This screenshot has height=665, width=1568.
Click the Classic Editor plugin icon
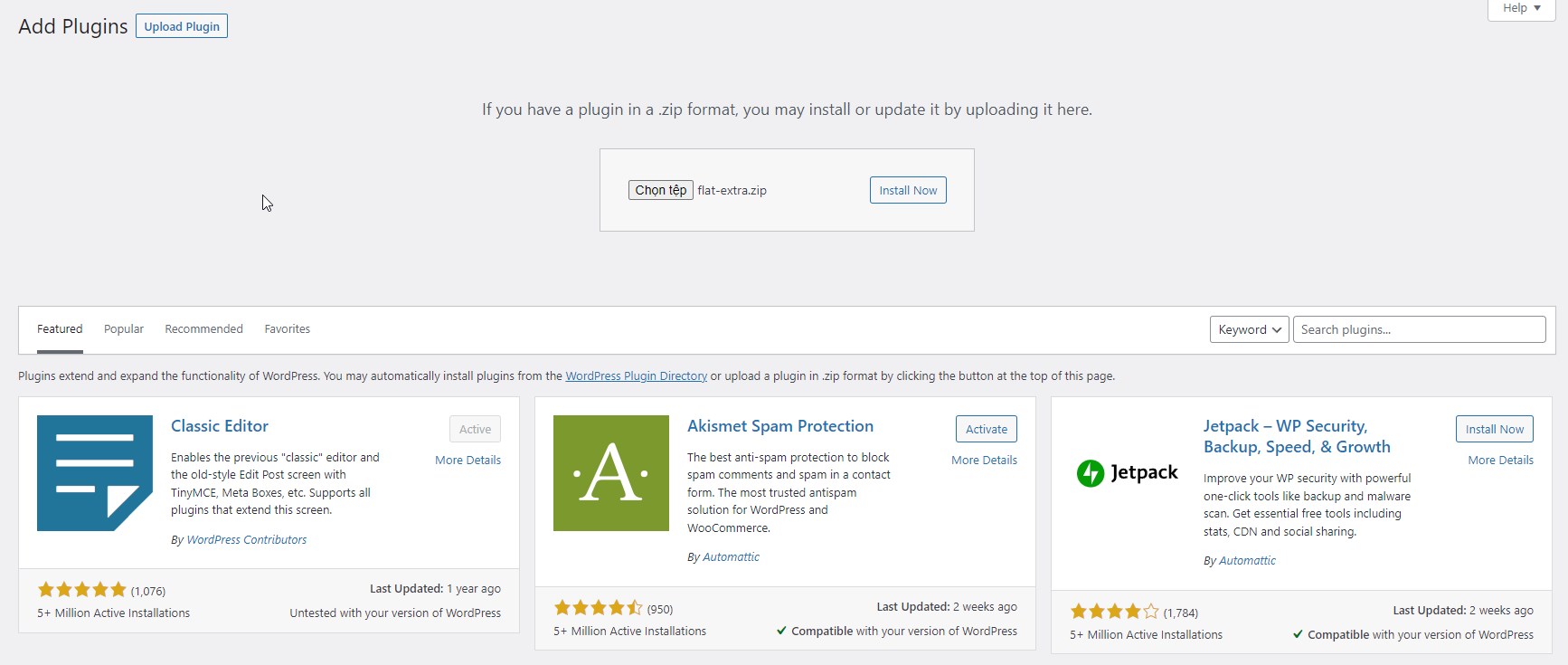(95, 473)
